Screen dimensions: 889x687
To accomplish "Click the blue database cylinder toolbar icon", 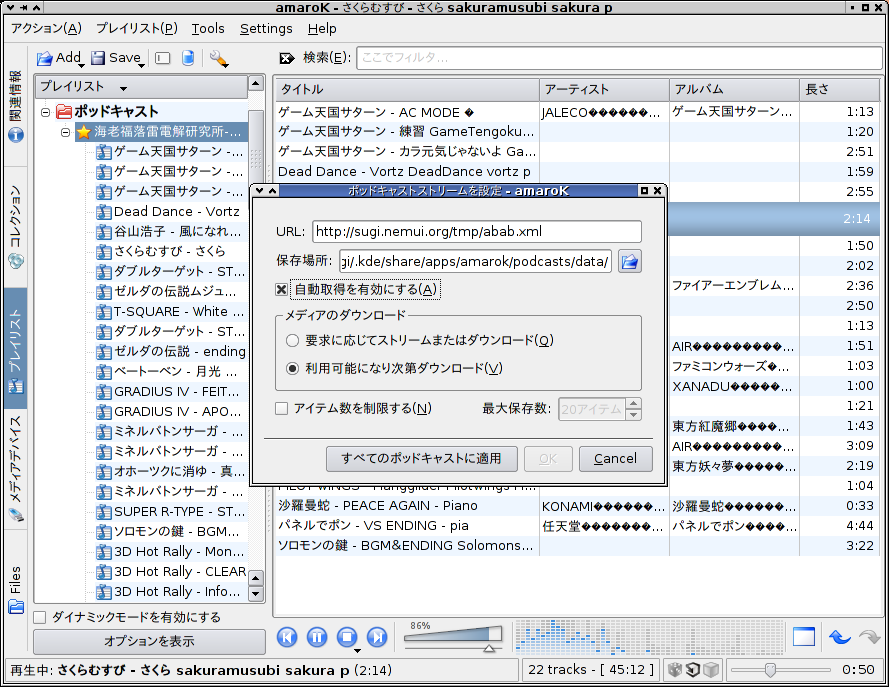I will (x=188, y=58).
